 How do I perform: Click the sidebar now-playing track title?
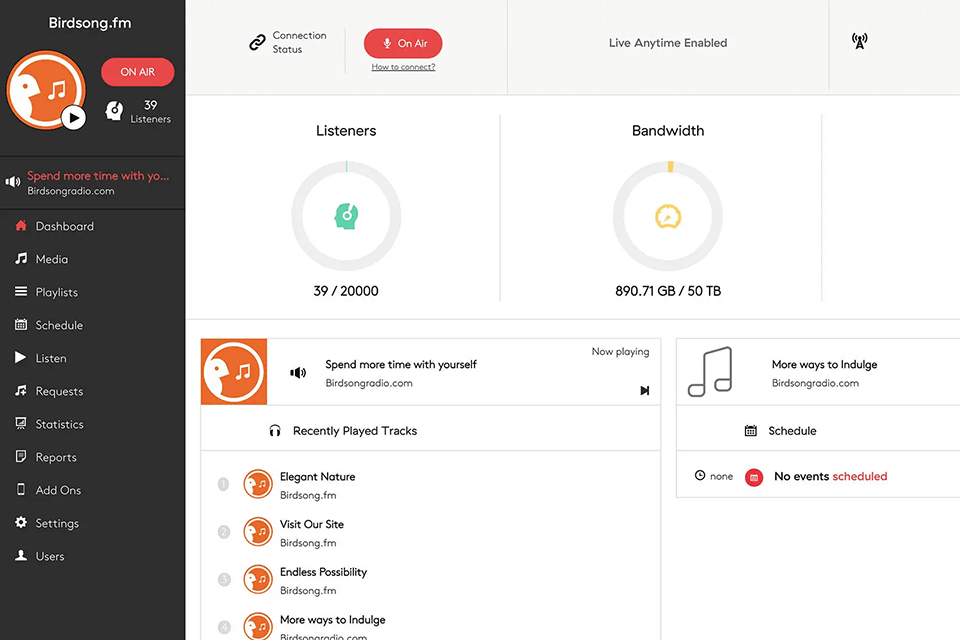[98, 176]
